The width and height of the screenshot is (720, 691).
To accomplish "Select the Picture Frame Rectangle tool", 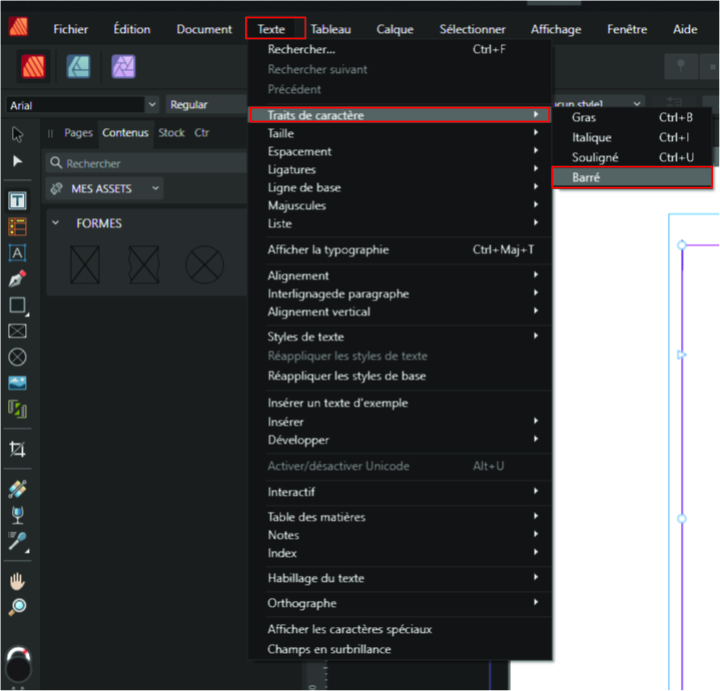I will click(17, 331).
